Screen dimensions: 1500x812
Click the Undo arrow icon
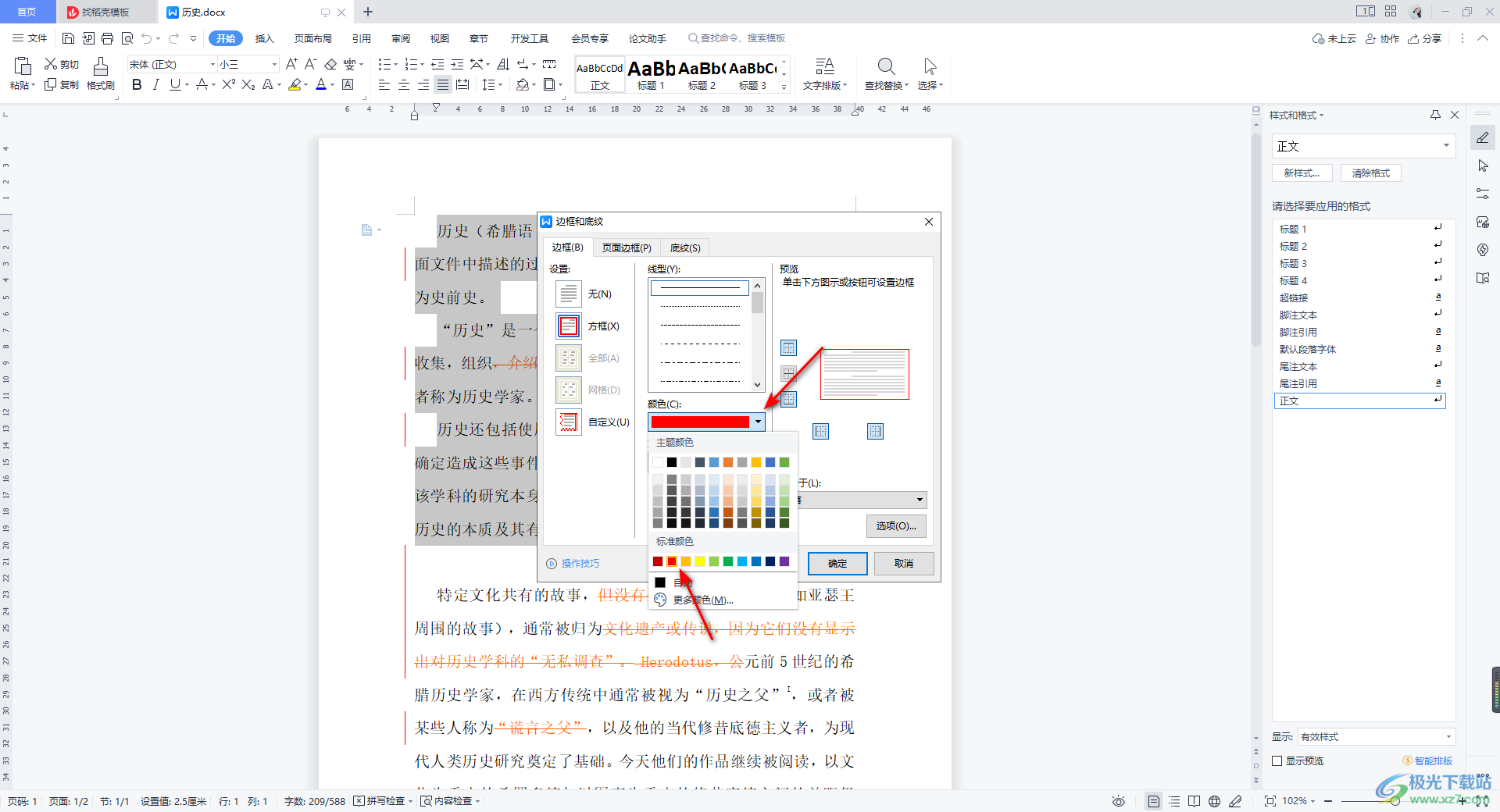146,38
